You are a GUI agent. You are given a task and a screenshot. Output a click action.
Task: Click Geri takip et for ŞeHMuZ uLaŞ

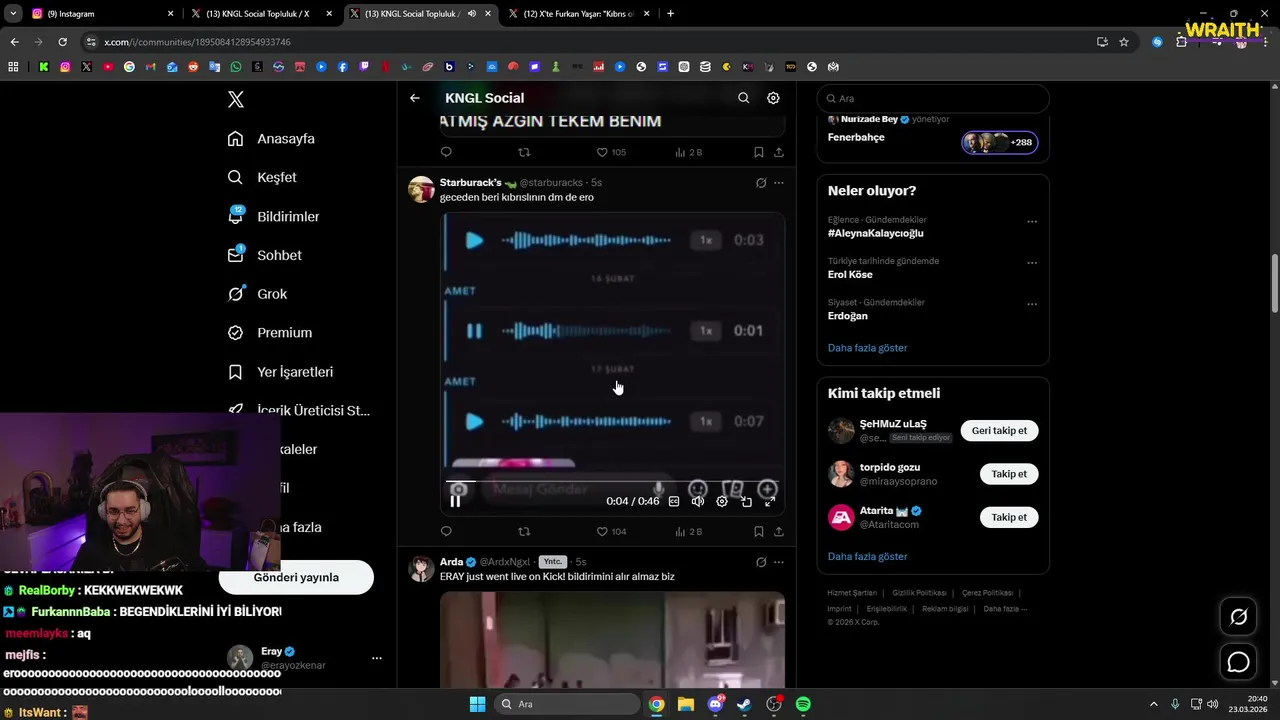tap(999, 431)
